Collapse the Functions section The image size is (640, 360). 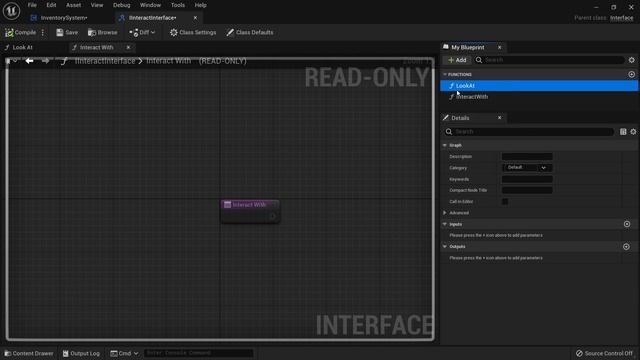tap(444, 74)
